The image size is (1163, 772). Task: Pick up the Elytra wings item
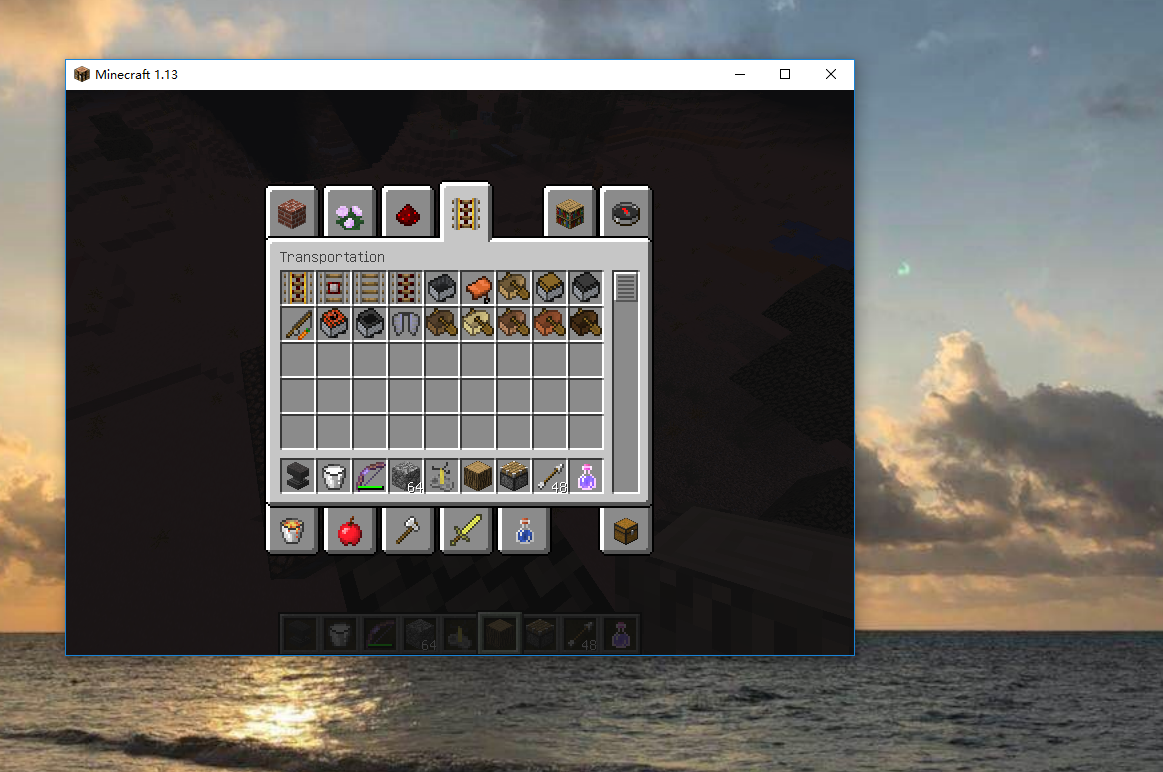[x=406, y=324]
